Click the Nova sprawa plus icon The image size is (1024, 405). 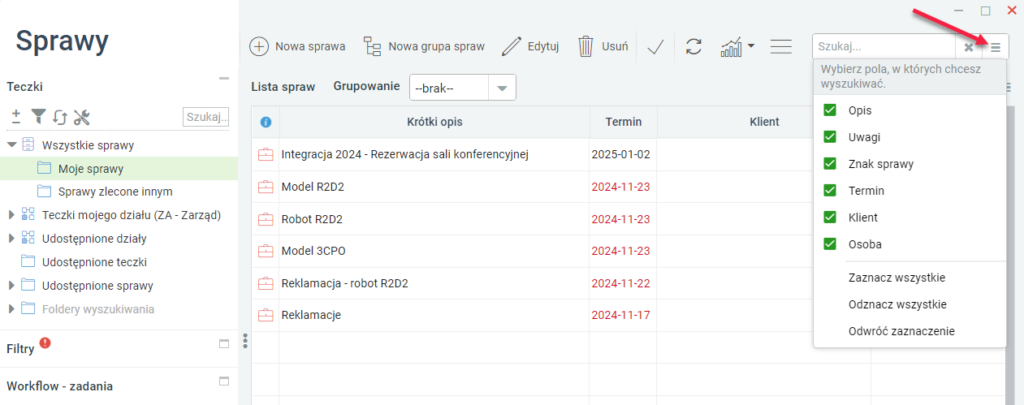click(259, 46)
